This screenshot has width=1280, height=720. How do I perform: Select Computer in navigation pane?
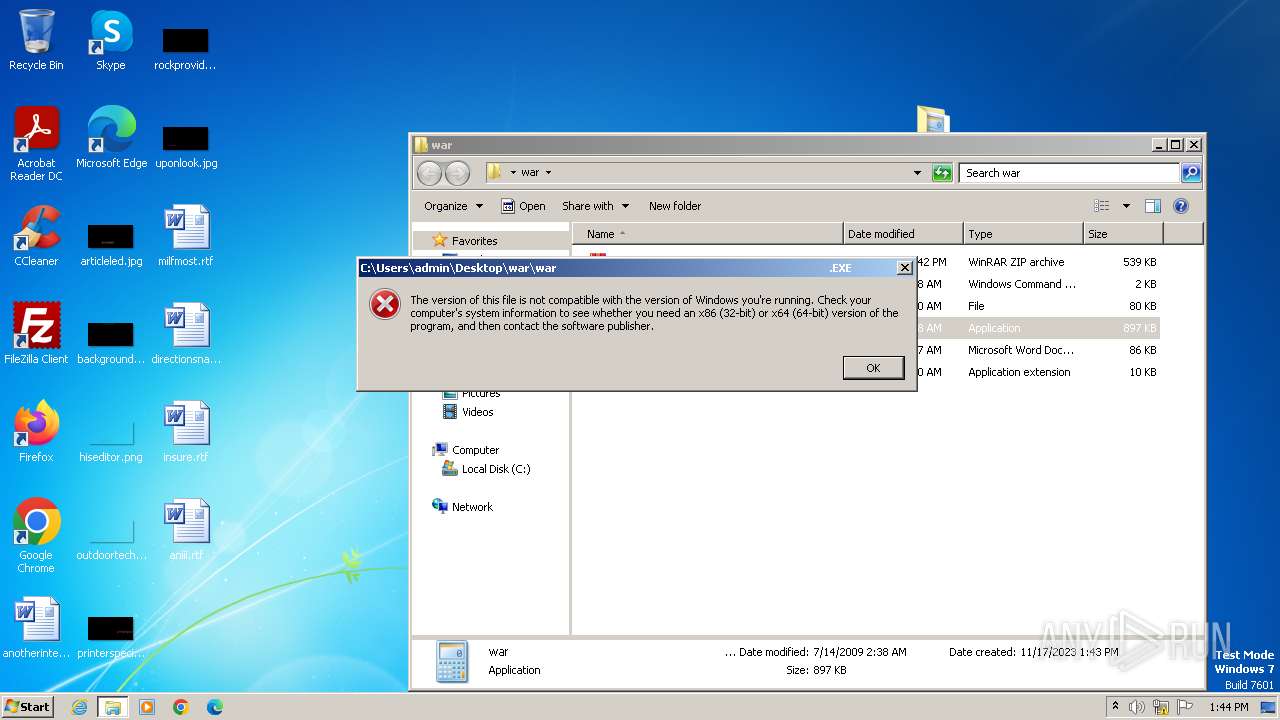click(x=465, y=450)
